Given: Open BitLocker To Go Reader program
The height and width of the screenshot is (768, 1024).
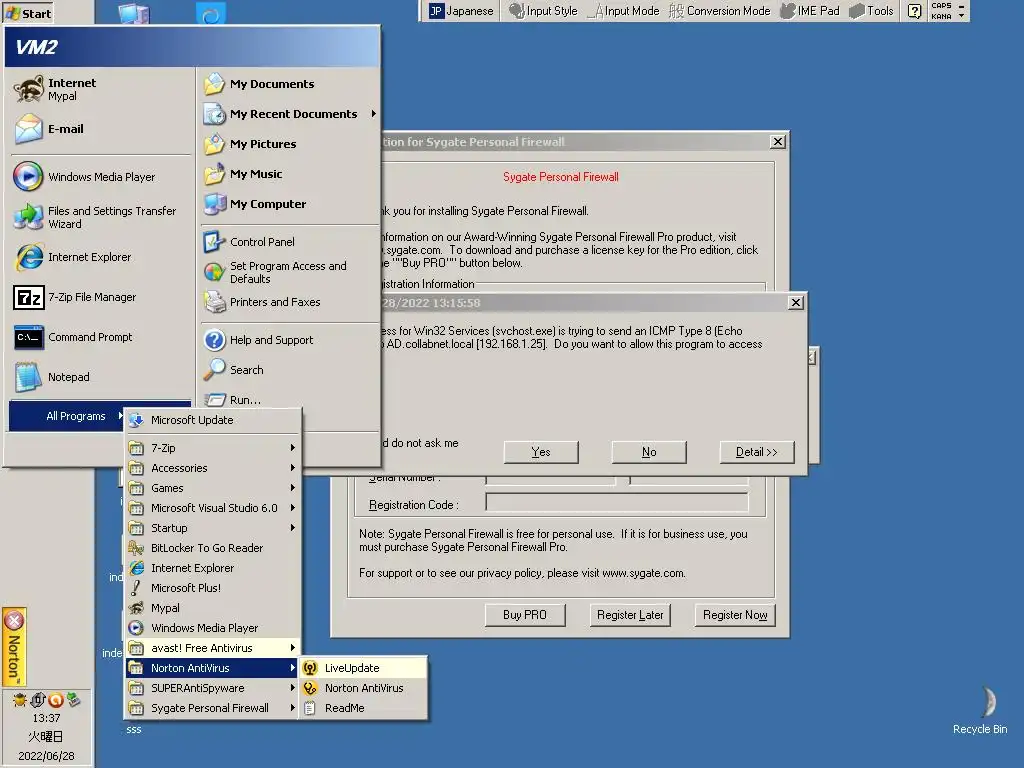Looking at the screenshot, I should [x=213, y=549].
